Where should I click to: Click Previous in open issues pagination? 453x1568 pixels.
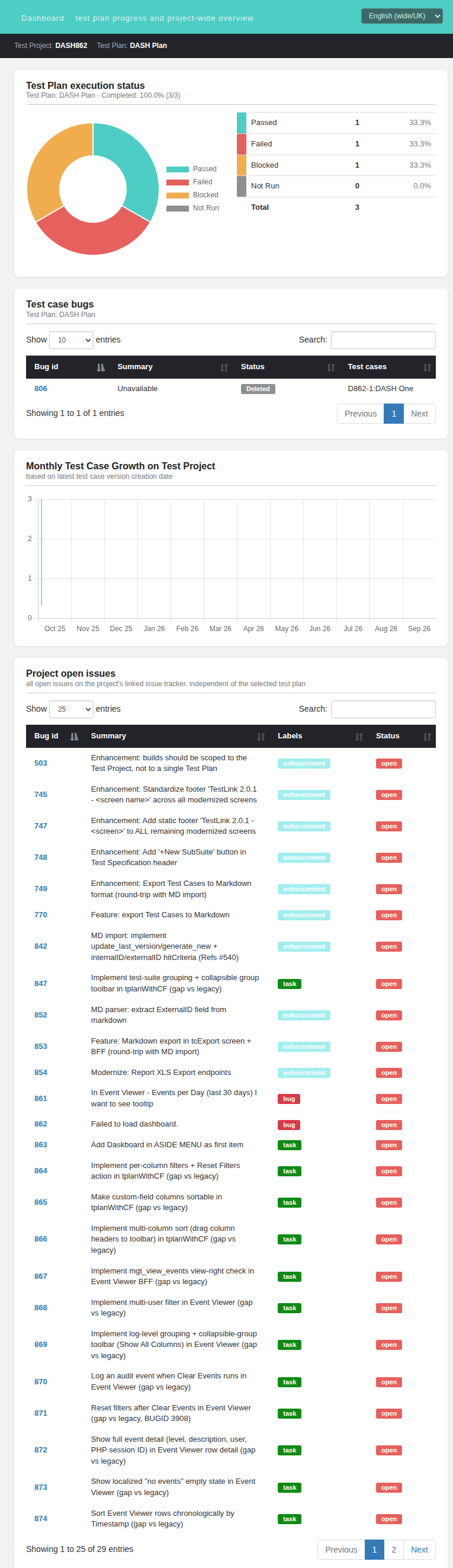[341, 1549]
